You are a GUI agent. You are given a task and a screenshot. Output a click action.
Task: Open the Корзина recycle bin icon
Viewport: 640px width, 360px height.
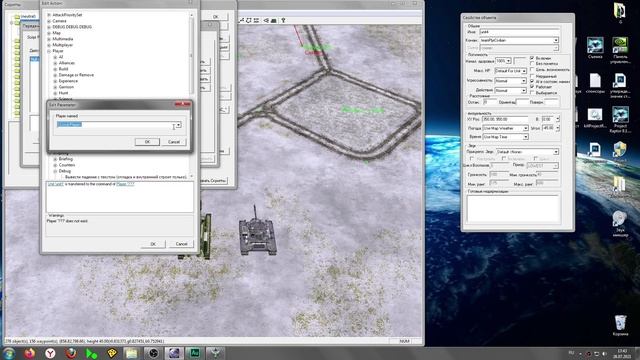pyautogui.click(x=620, y=325)
